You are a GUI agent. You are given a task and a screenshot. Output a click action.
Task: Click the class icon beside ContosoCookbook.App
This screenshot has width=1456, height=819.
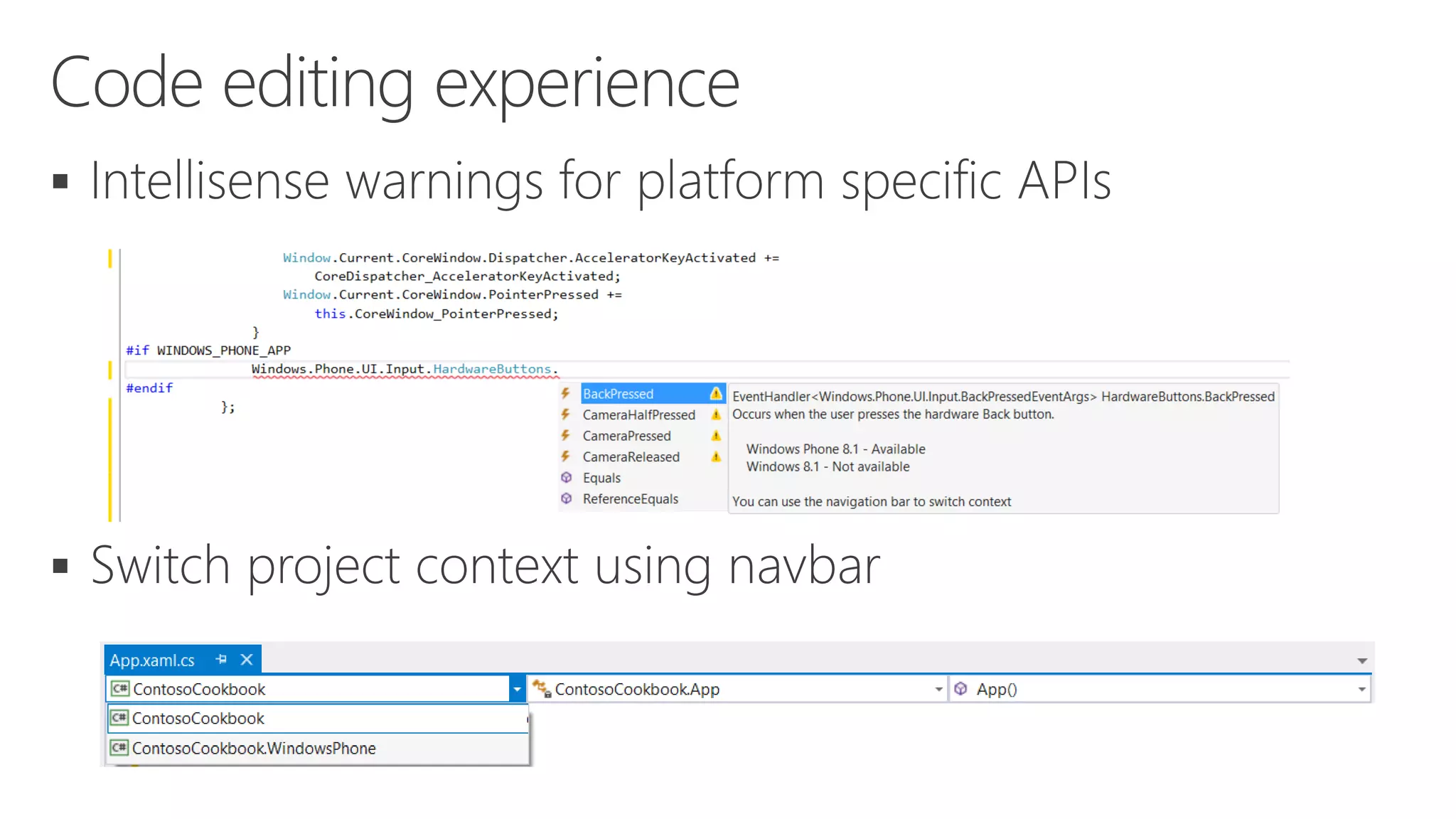coord(542,688)
